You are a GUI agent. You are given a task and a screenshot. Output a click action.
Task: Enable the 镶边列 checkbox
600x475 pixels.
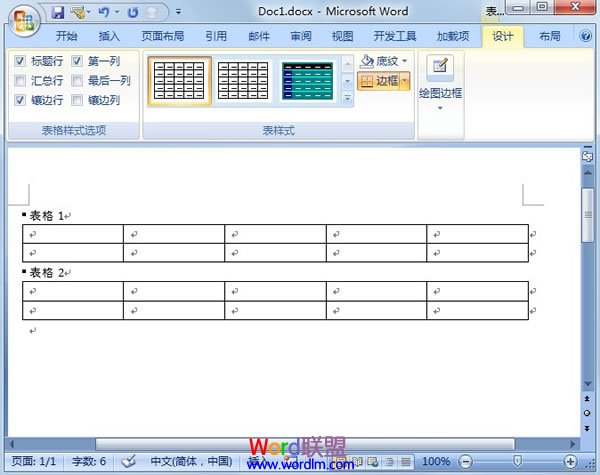click(x=77, y=100)
